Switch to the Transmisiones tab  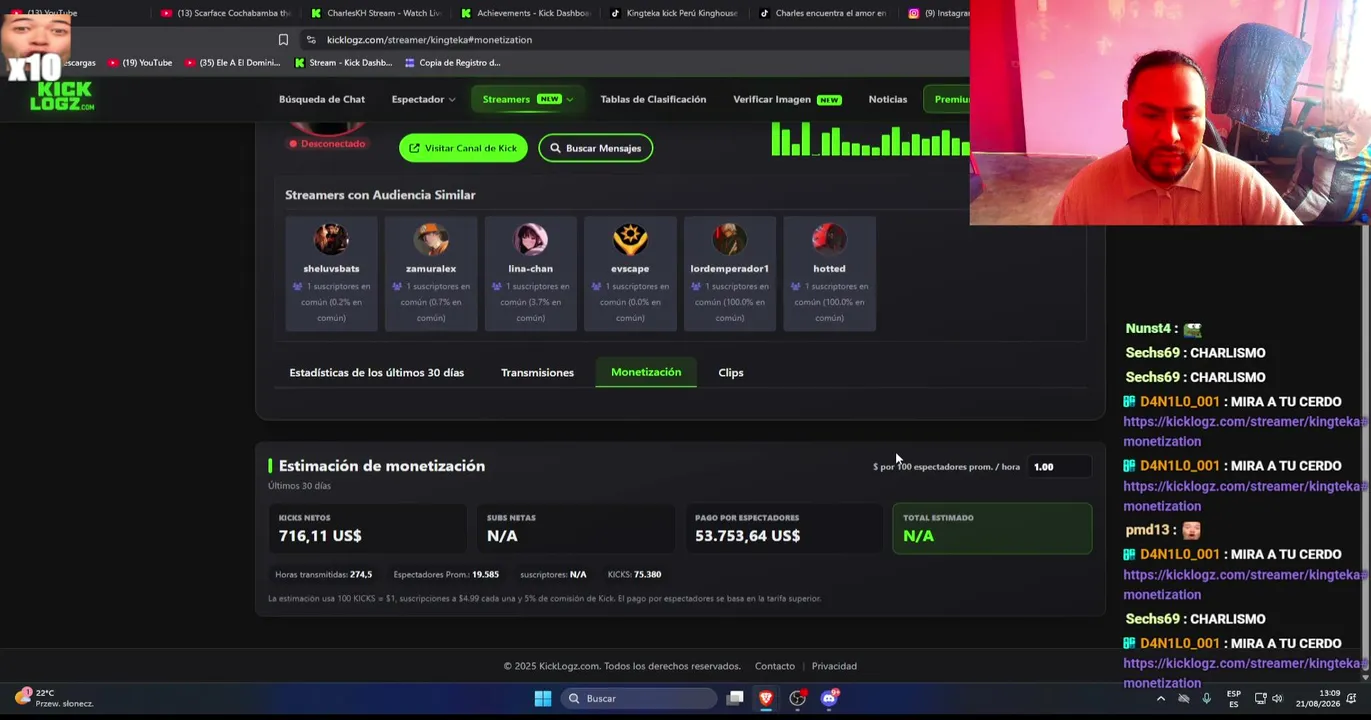537,373
